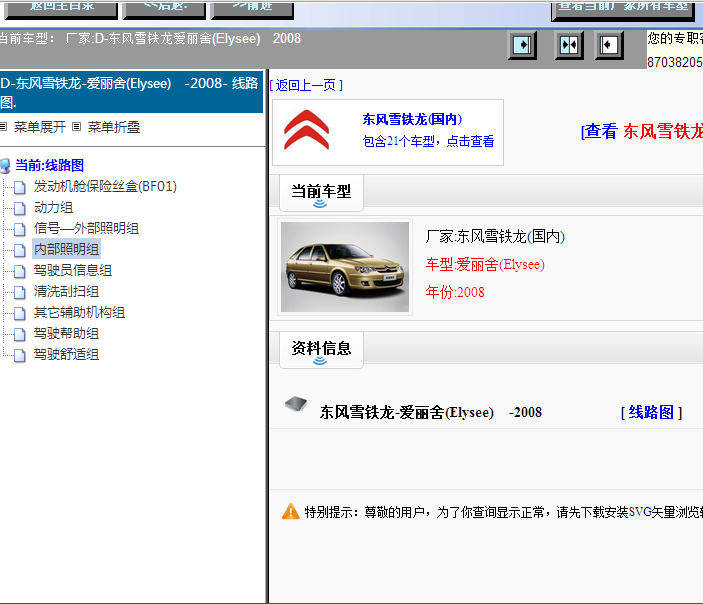Click the 东风雪铁龙-爱丽舍(Elysee) -2008 entry
703x604 pixels.
tap(430, 413)
